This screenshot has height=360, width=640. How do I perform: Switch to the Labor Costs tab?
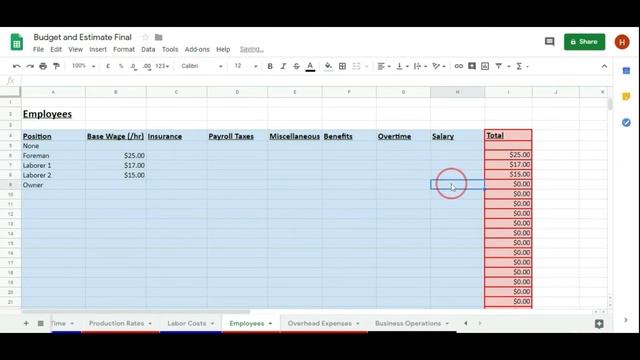coord(187,323)
